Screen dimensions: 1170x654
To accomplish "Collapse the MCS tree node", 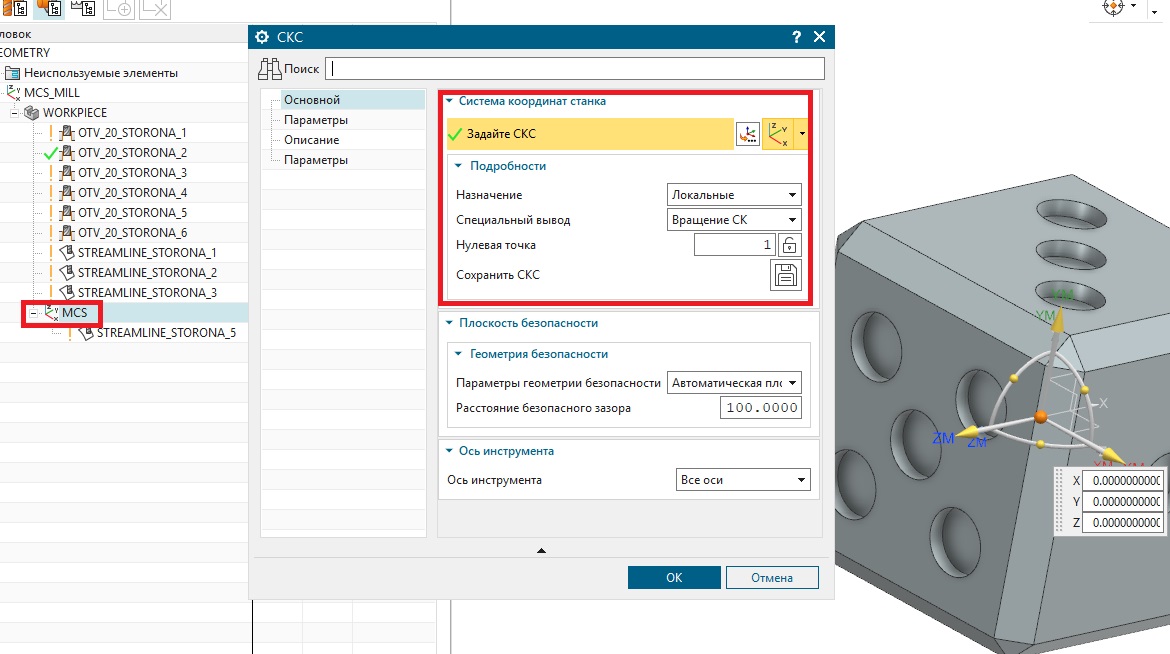I will (32, 313).
